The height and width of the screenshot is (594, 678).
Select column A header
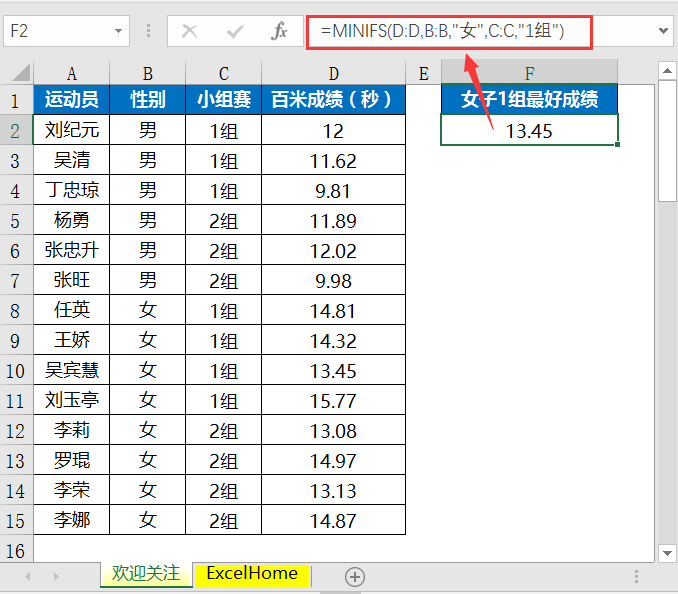click(x=72, y=73)
